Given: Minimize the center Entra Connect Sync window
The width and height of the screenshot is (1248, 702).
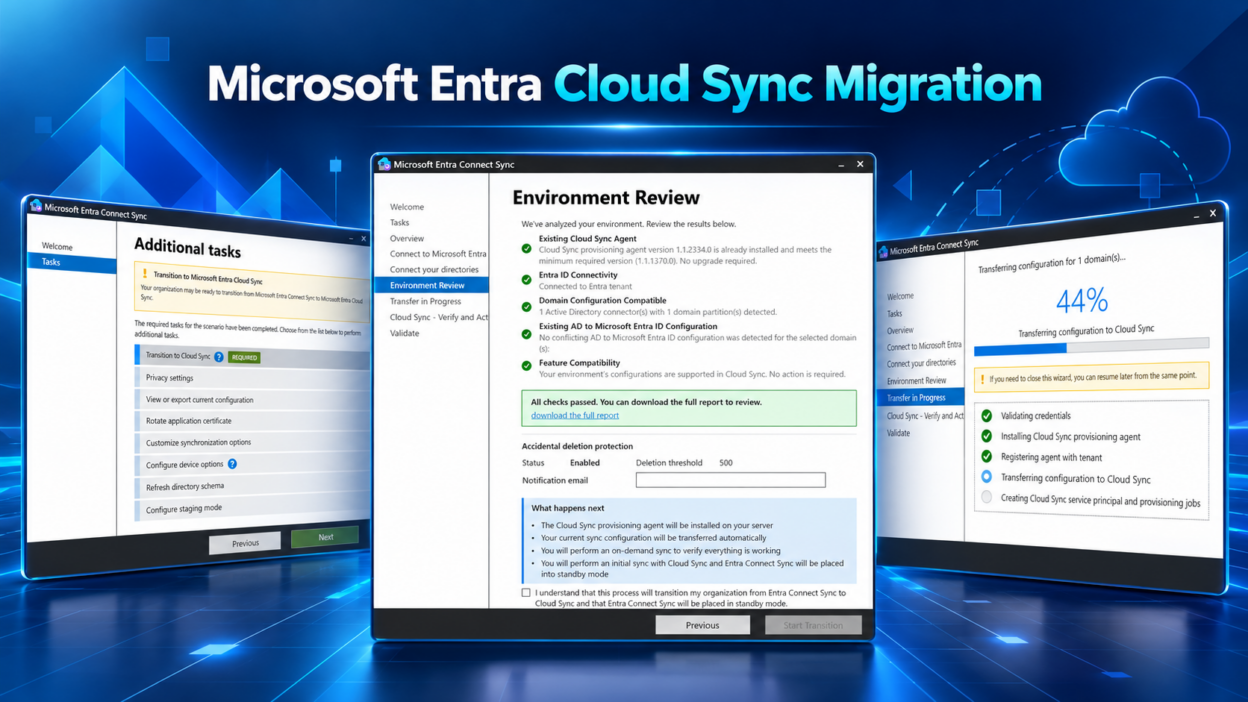Looking at the screenshot, I should tap(841, 165).
